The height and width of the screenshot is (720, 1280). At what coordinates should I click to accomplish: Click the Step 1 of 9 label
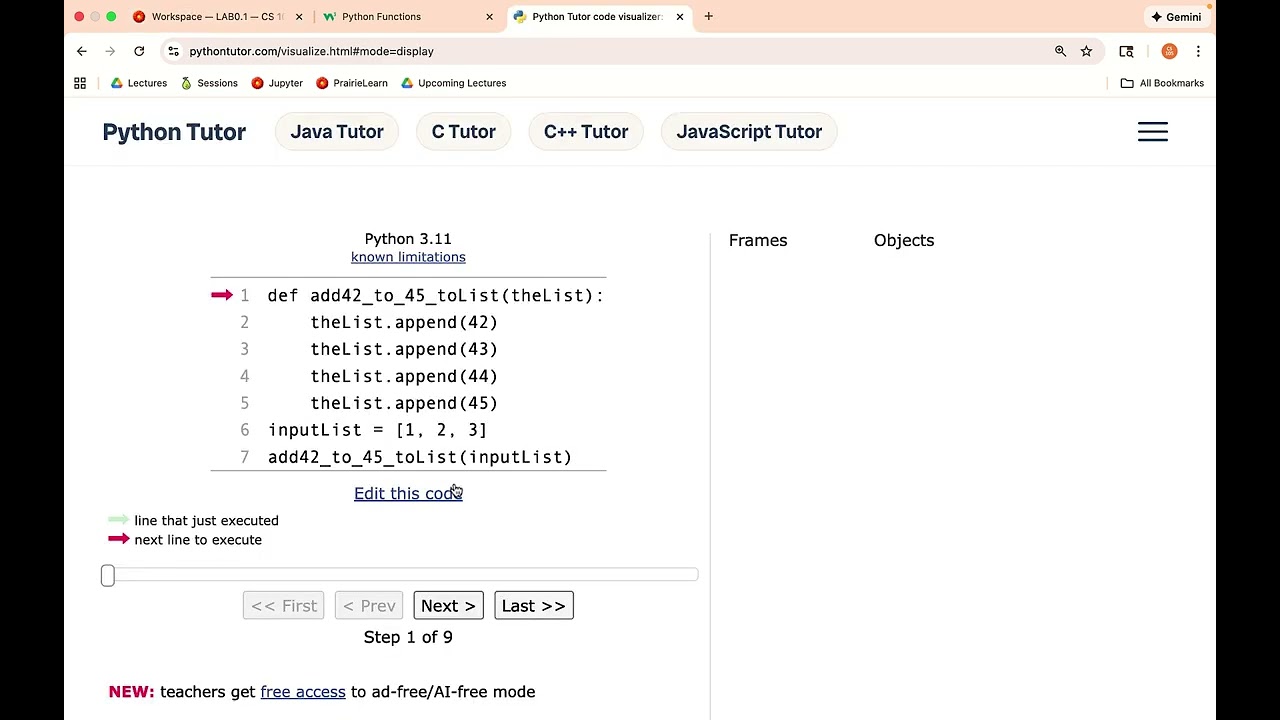point(408,637)
